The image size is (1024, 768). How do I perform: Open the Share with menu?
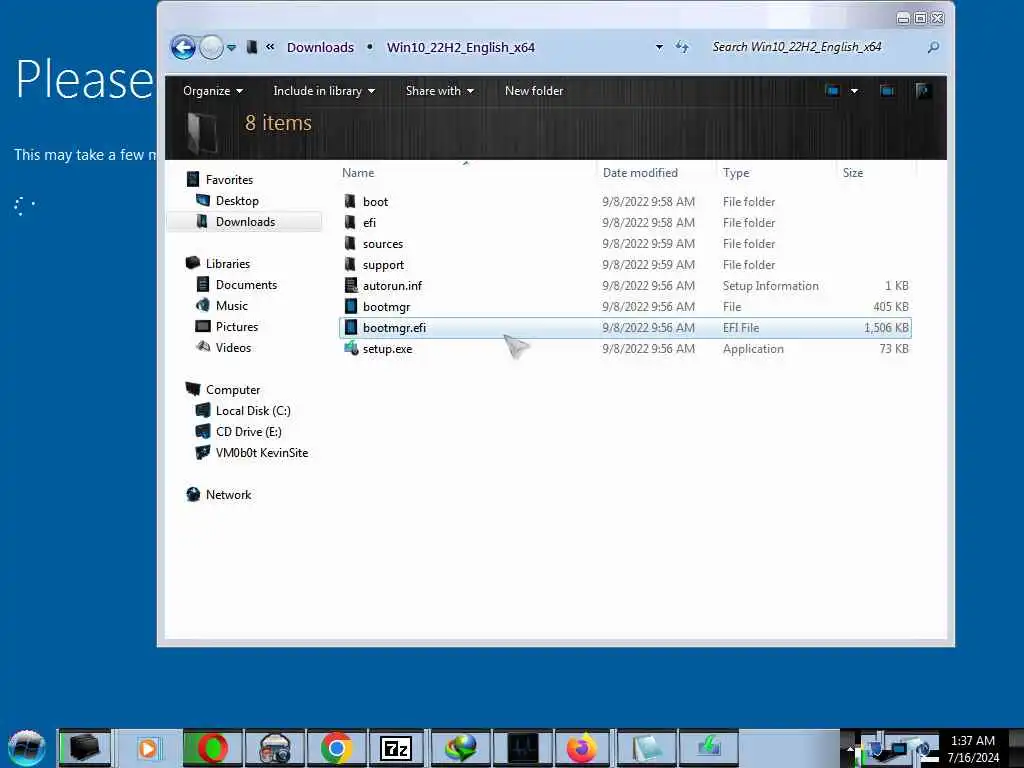point(440,91)
